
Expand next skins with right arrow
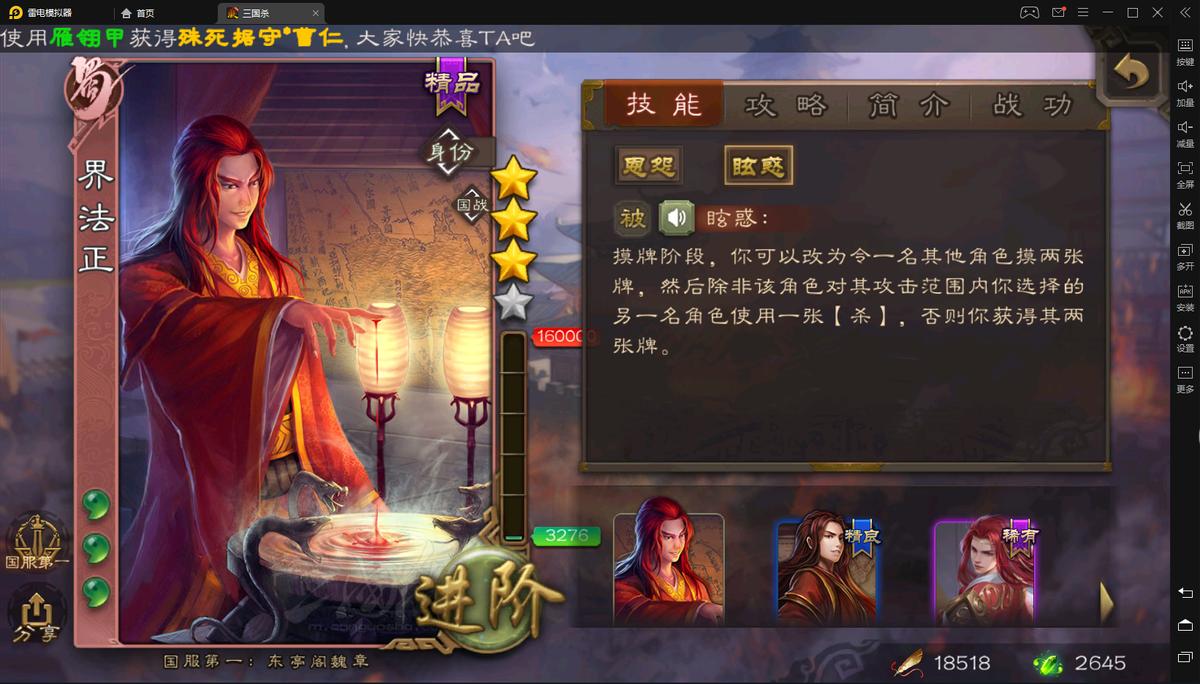[1106, 602]
